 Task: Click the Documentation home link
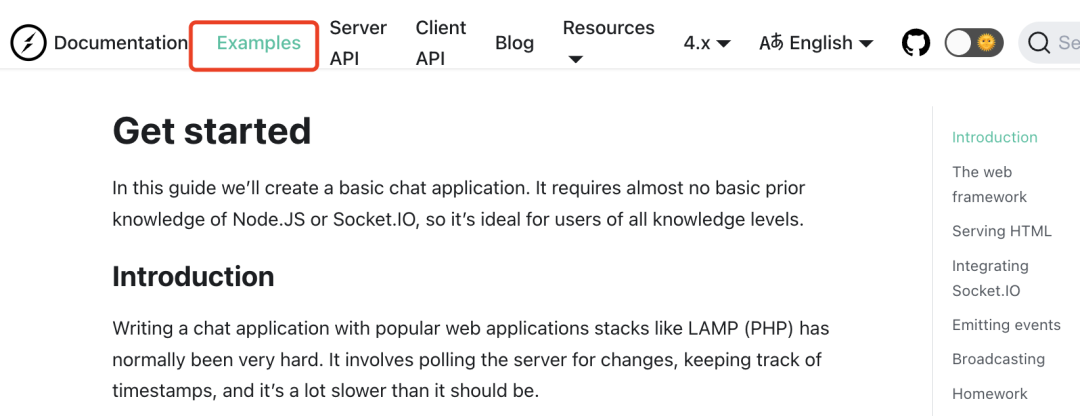coord(120,43)
